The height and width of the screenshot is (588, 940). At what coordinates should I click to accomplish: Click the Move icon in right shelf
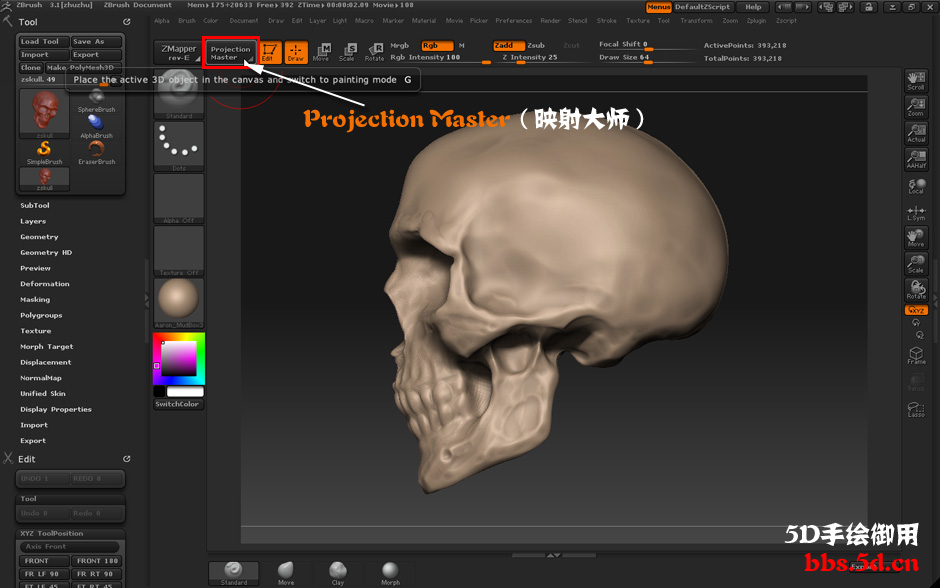click(x=916, y=238)
